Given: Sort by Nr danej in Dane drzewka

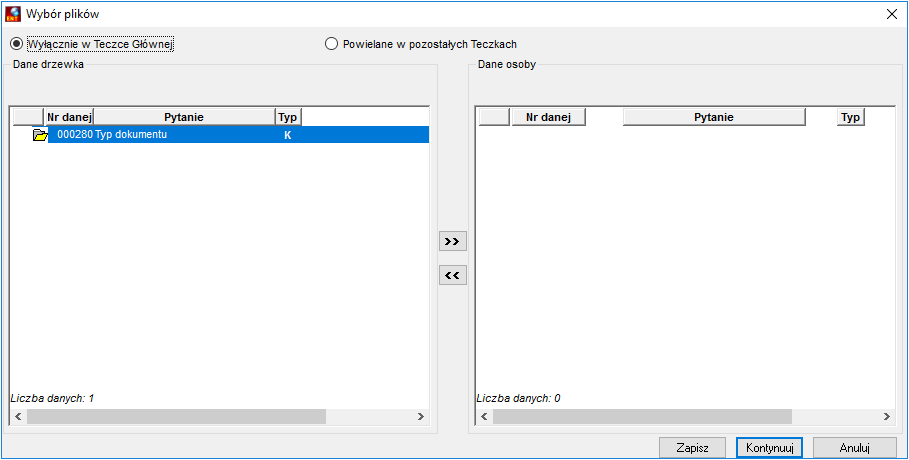Looking at the screenshot, I should tap(70, 117).
